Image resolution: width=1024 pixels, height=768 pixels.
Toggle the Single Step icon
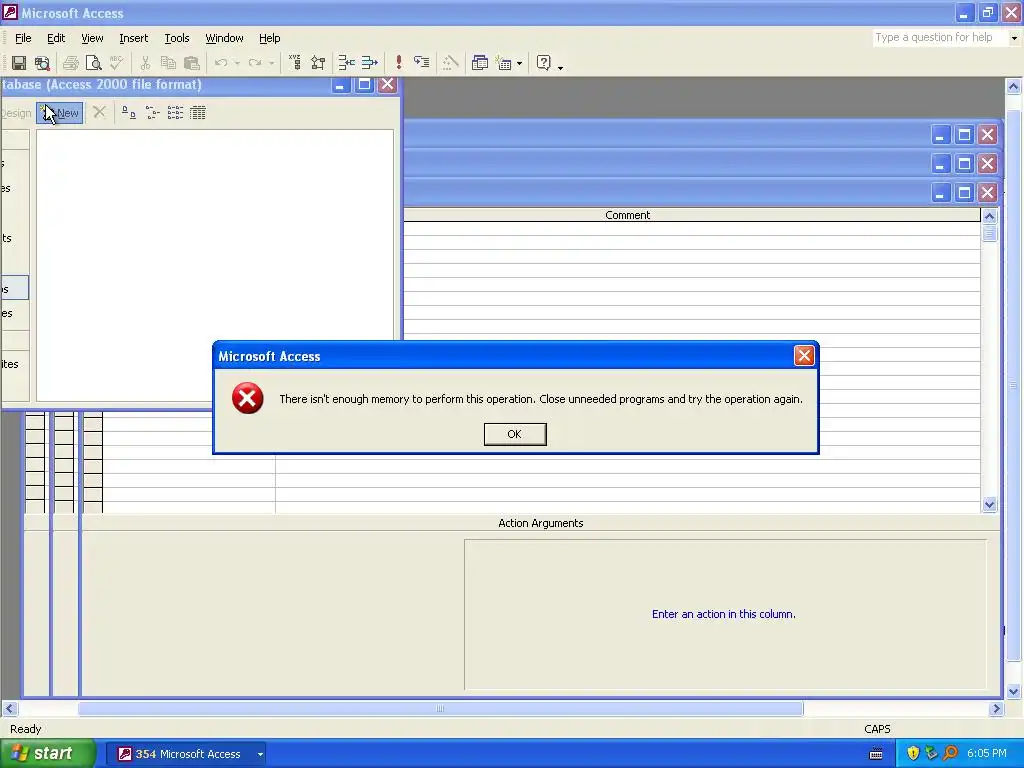[x=422, y=63]
